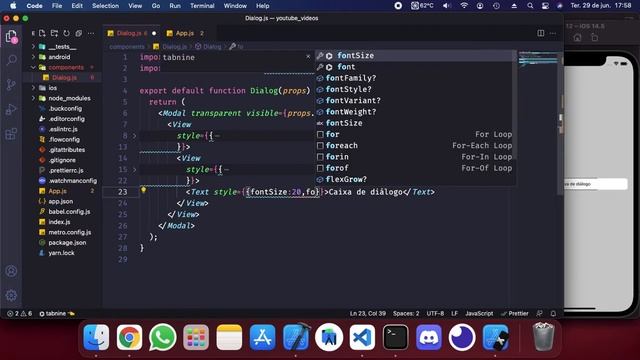The image size is (640, 360).
Task: Open Google Chrome from the Dock
Action: 129,338
